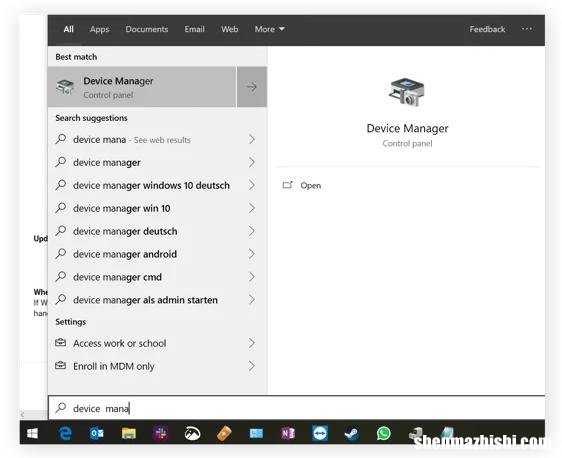Viewport: 562px width, 458px height.
Task: Switch to the Web search tab
Action: (229, 29)
